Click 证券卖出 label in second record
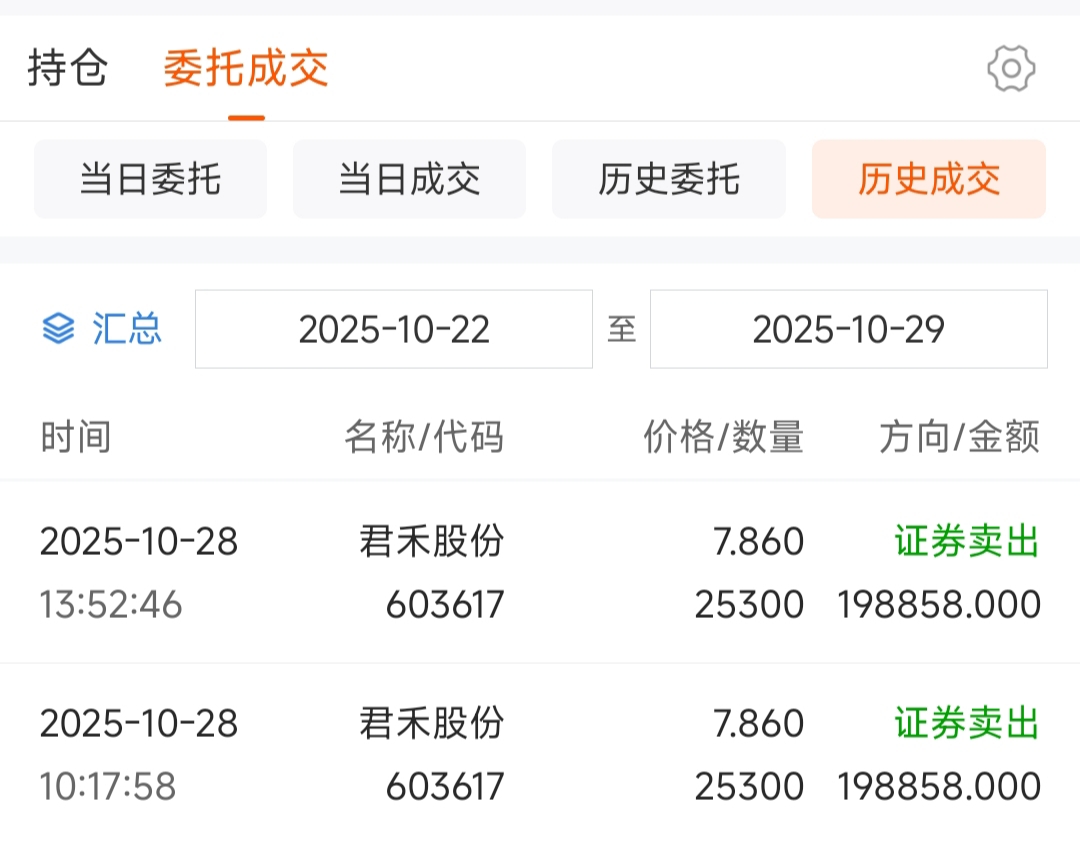 pyautogui.click(x=966, y=723)
